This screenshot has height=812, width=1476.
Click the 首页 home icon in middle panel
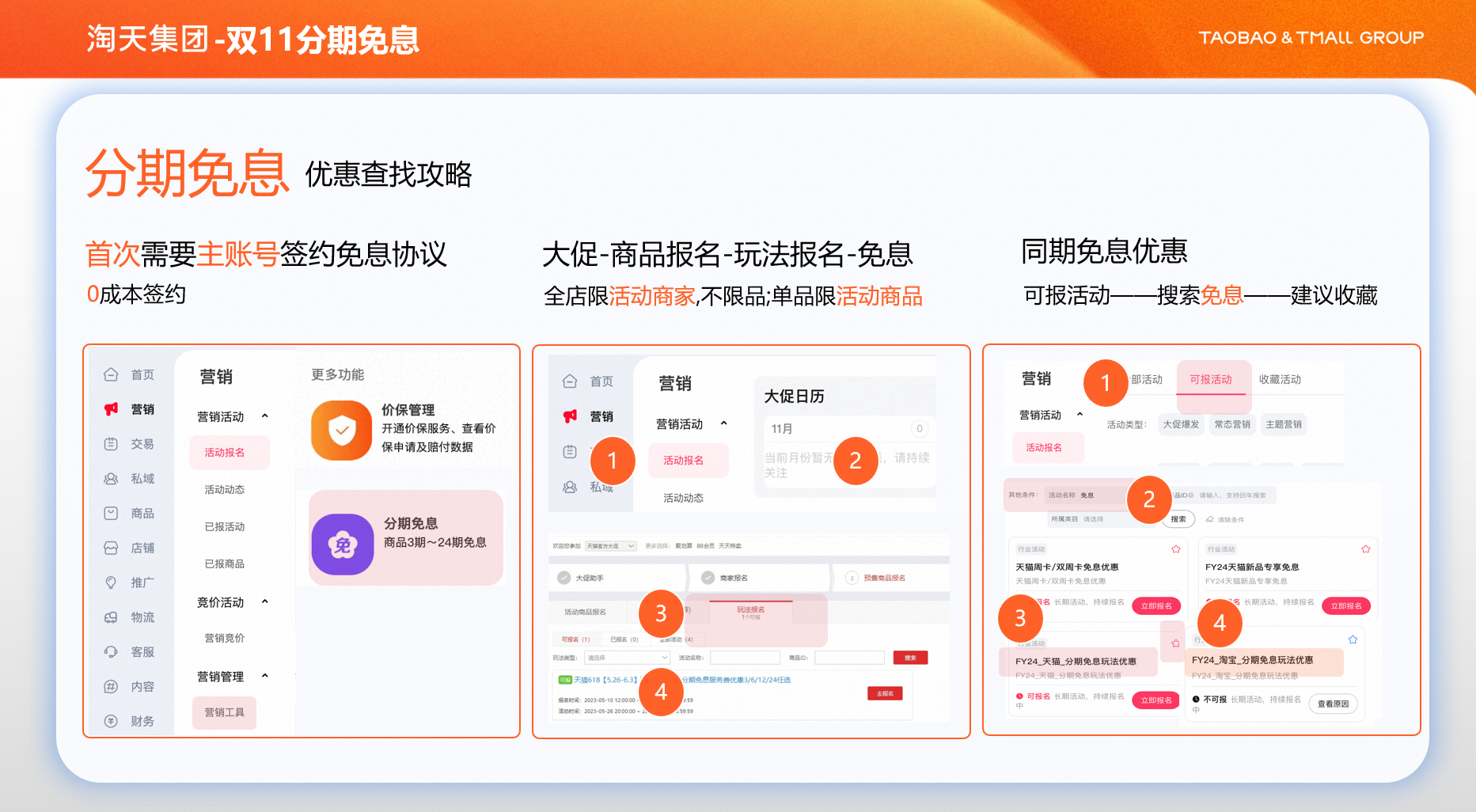tap(570, 381)
